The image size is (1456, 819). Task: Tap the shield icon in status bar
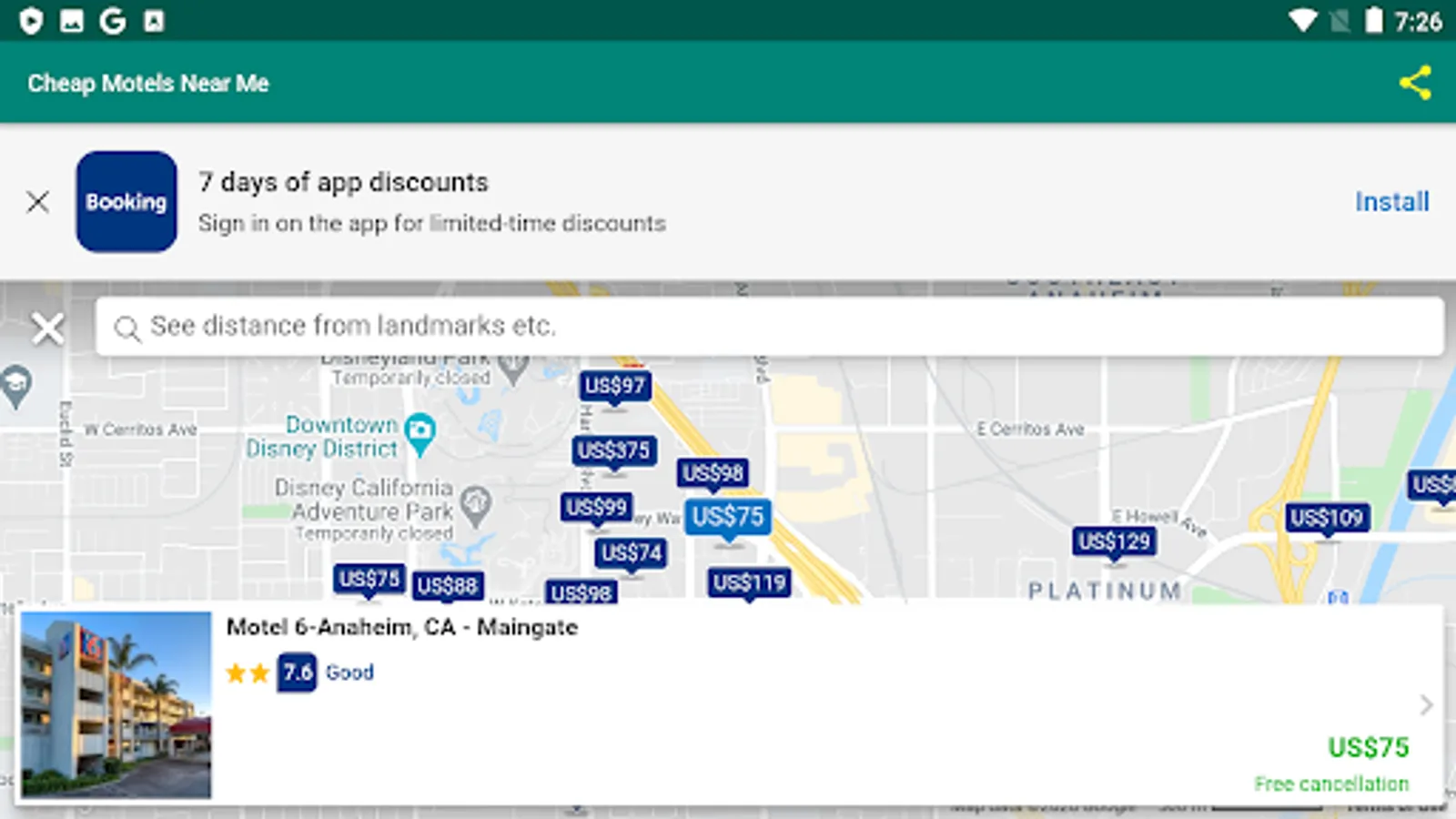click(31, 20)
